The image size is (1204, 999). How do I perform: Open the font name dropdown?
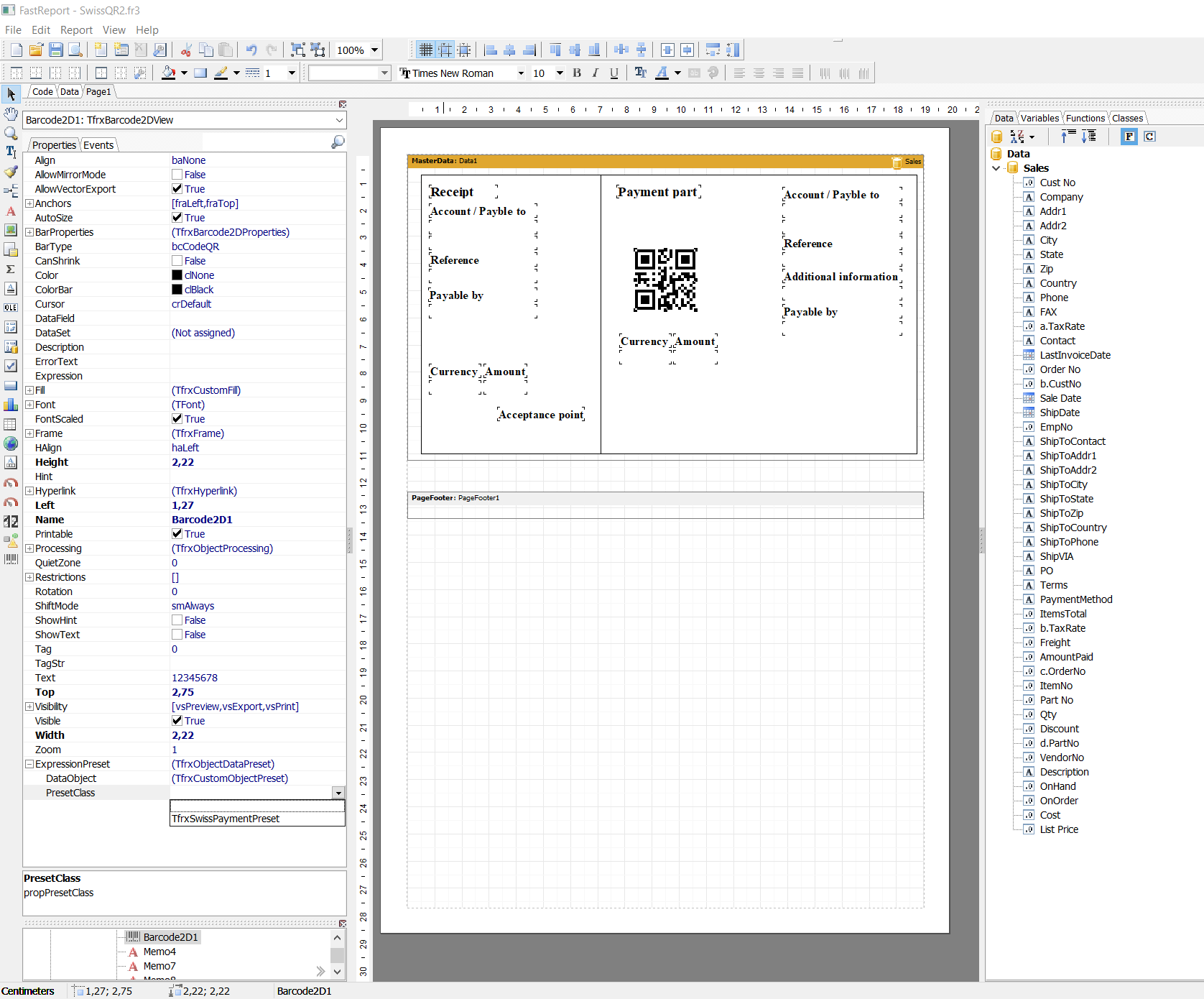(521, 73)
